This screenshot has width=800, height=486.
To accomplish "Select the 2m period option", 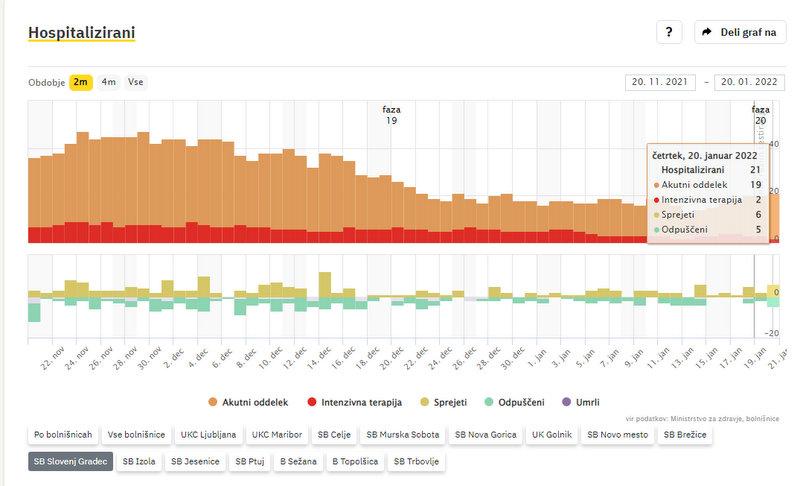I will pyautogui.click(x=81, y=82).
